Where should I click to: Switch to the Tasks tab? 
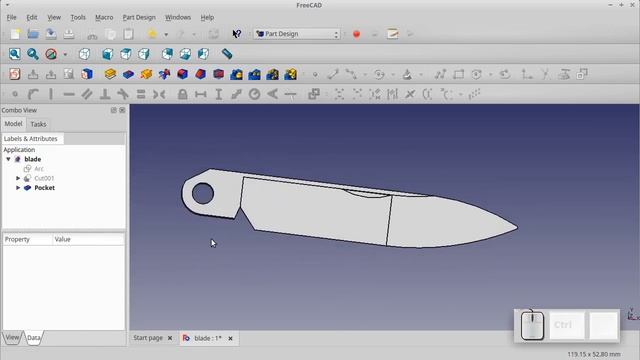pos(38,124)
